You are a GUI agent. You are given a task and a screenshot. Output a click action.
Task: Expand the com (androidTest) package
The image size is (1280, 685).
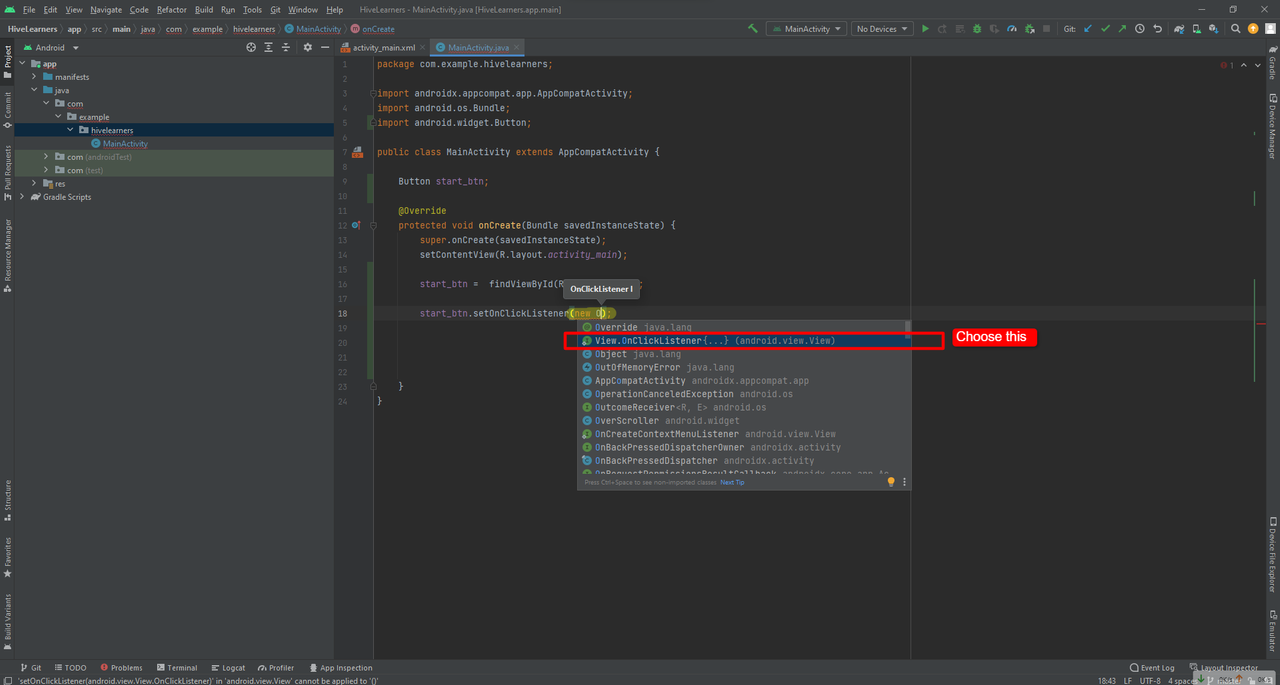46,157
